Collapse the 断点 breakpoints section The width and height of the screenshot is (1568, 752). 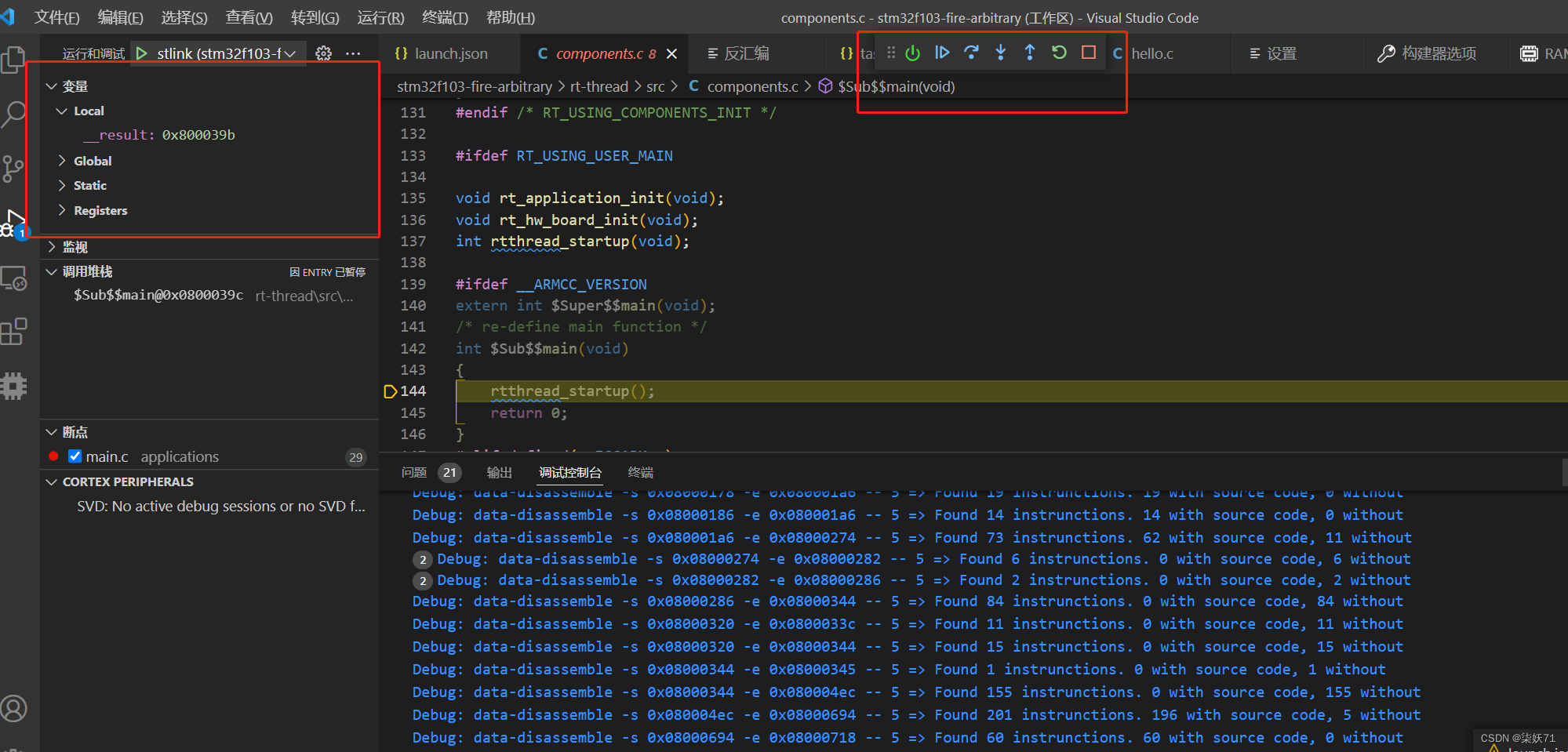click(52, 432)
